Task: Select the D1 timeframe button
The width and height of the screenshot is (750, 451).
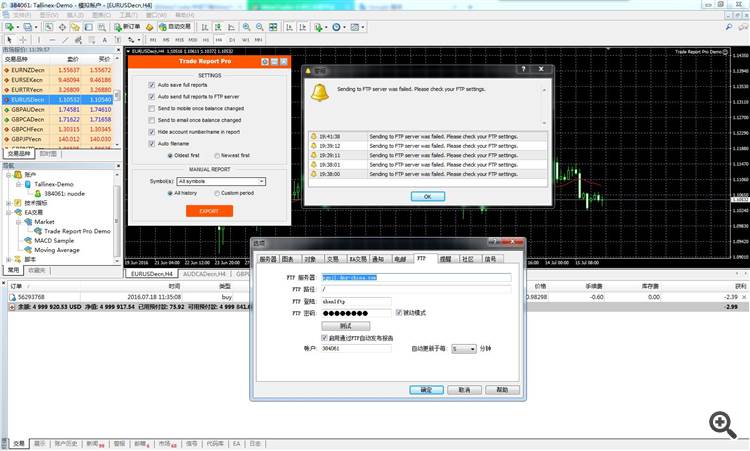Action: (232, 40)
